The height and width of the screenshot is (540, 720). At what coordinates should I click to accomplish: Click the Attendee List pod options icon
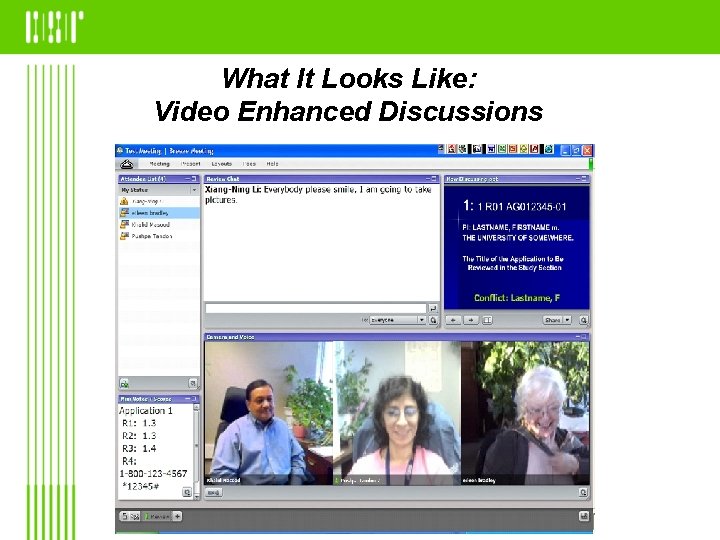point(193,383)
